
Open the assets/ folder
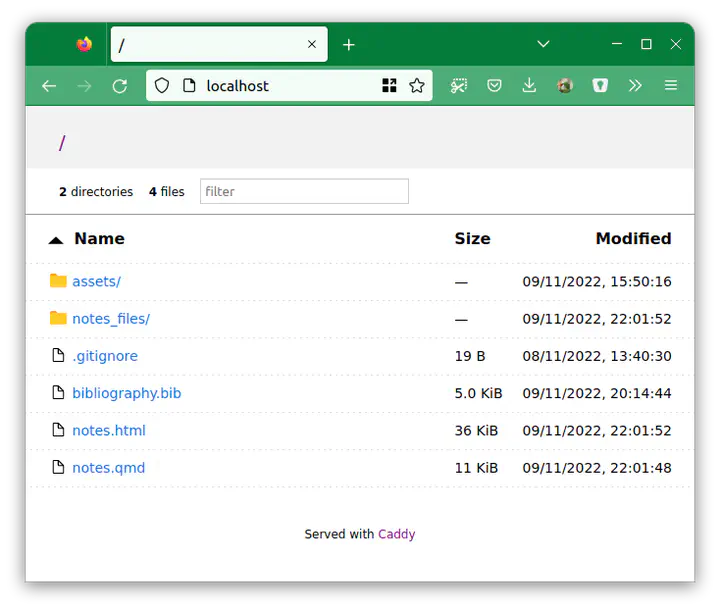pos(96,282)
